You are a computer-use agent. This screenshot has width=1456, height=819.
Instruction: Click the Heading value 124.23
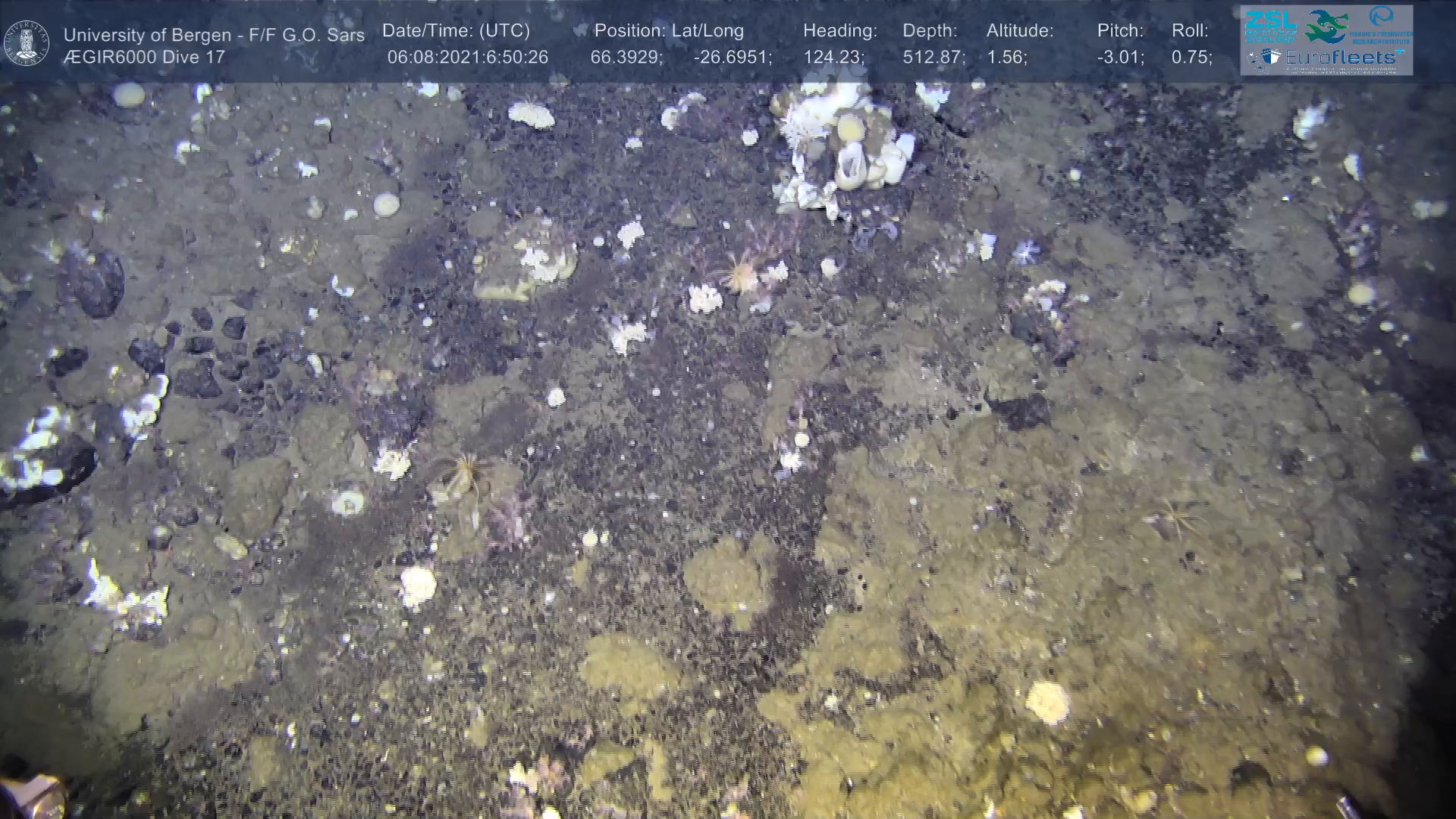click(x=833, y=57)
